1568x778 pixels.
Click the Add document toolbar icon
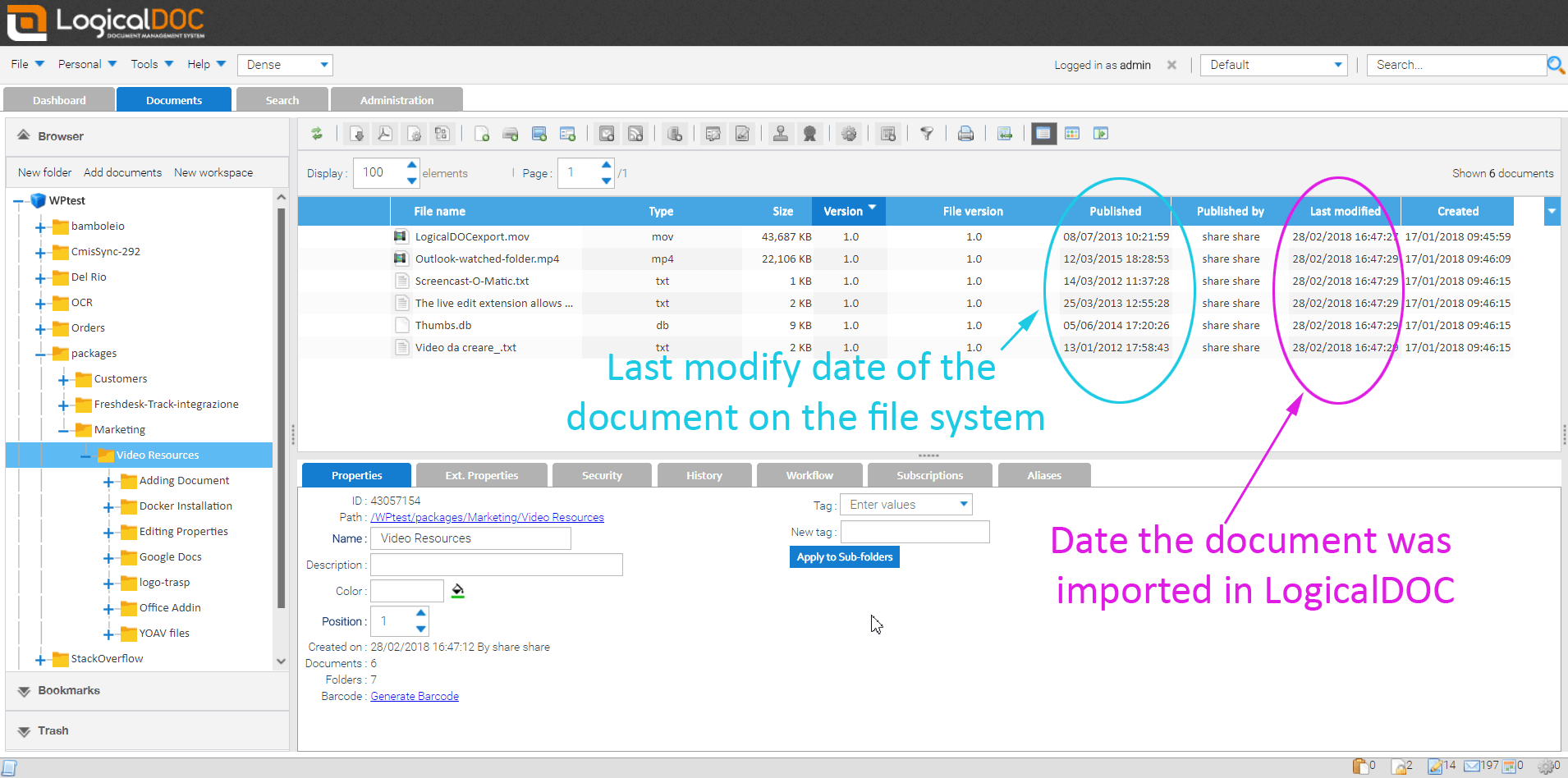coord(482,134)
